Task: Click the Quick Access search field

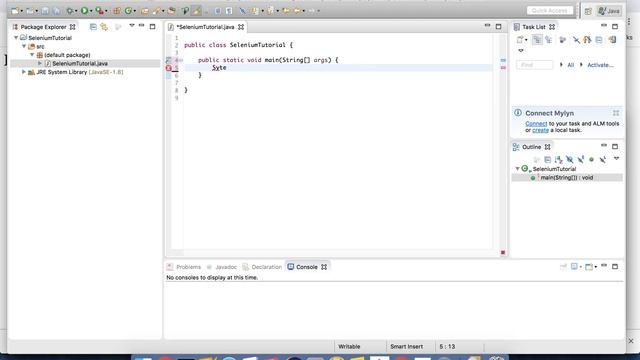Action: (x=550, y=11)
